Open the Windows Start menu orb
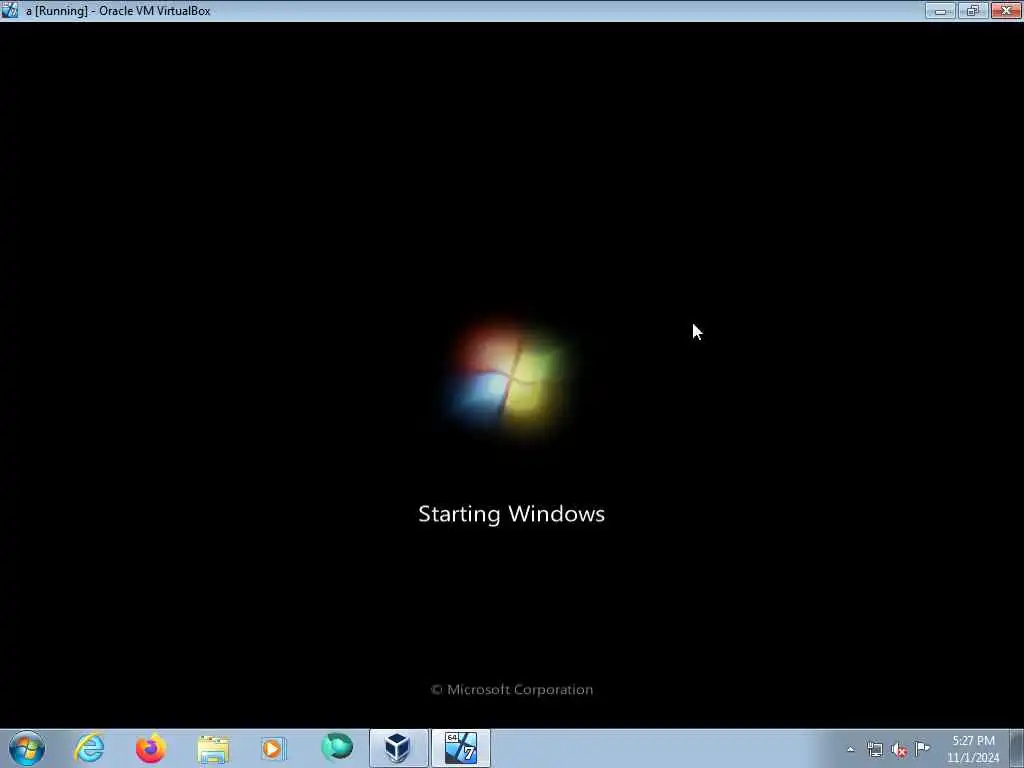The image size is (1024, 768). (27, 748)
